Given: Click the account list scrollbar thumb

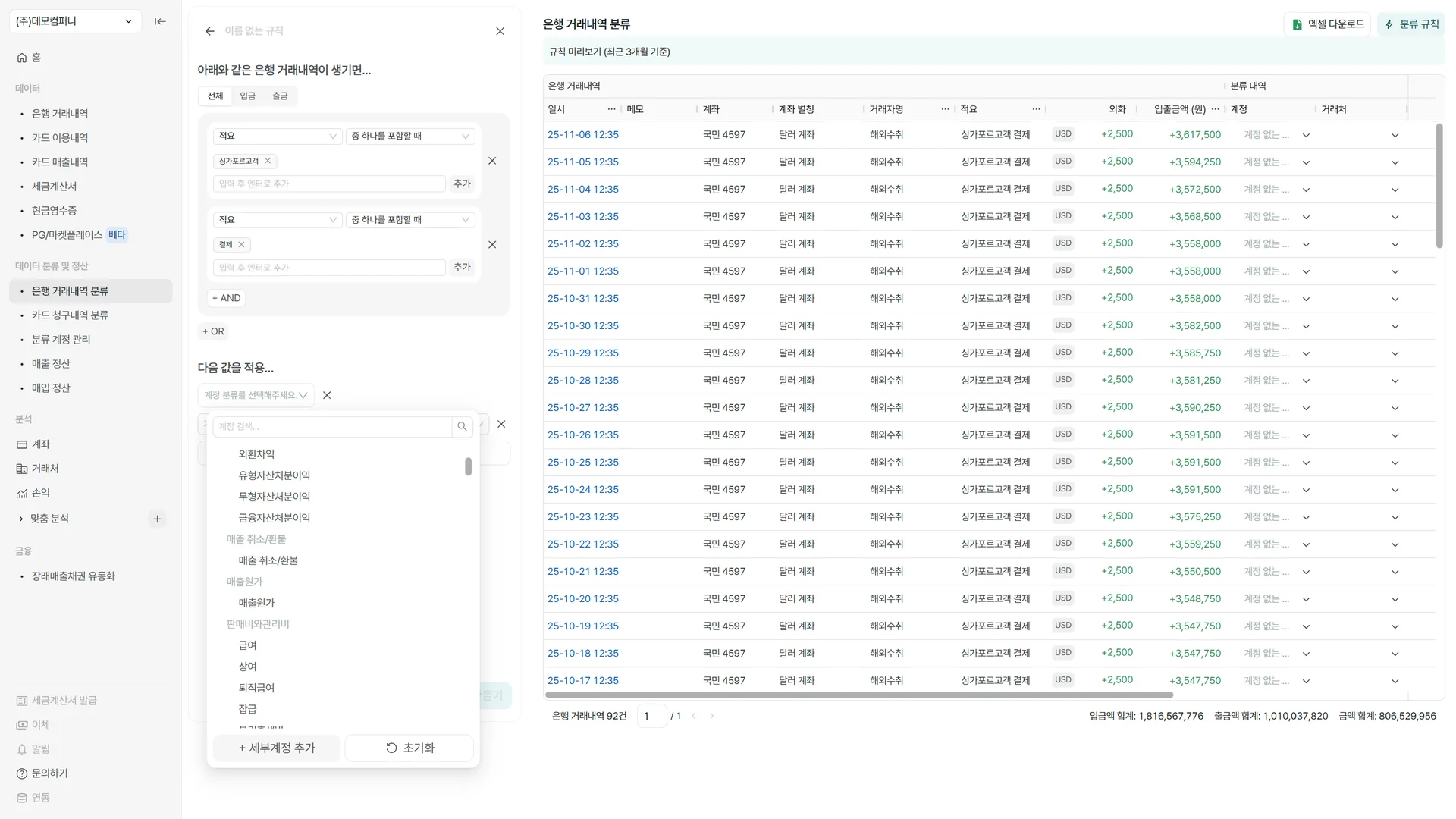Looking at the screenshot, I should click(468, 466).
